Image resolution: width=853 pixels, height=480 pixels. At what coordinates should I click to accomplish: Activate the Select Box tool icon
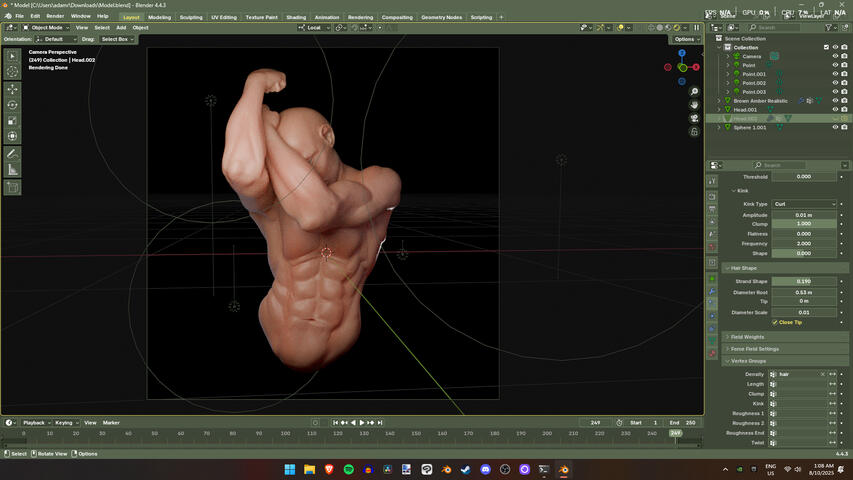coord(12,56)
